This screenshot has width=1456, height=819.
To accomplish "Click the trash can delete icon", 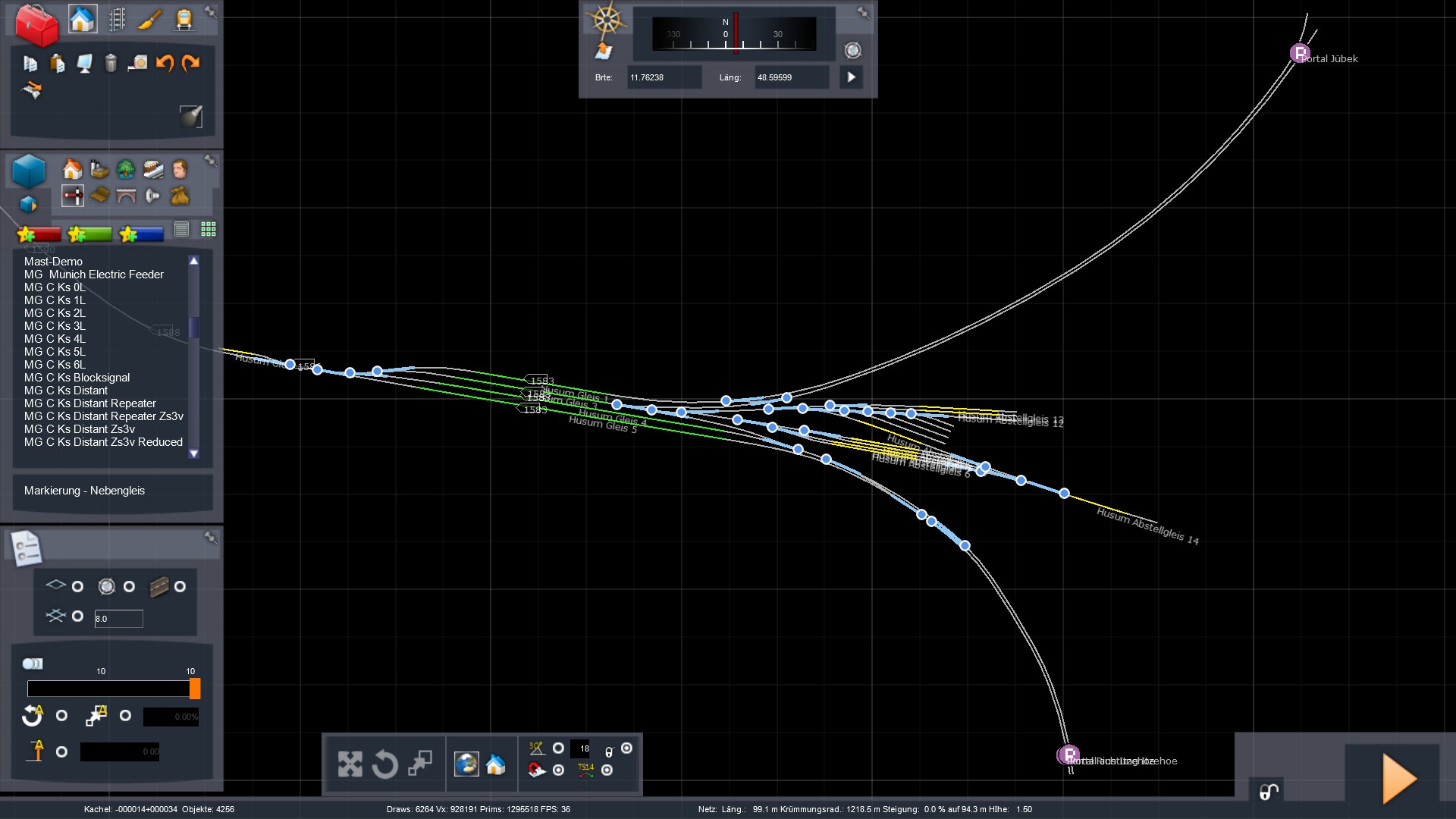I will (x=111, y=63).
